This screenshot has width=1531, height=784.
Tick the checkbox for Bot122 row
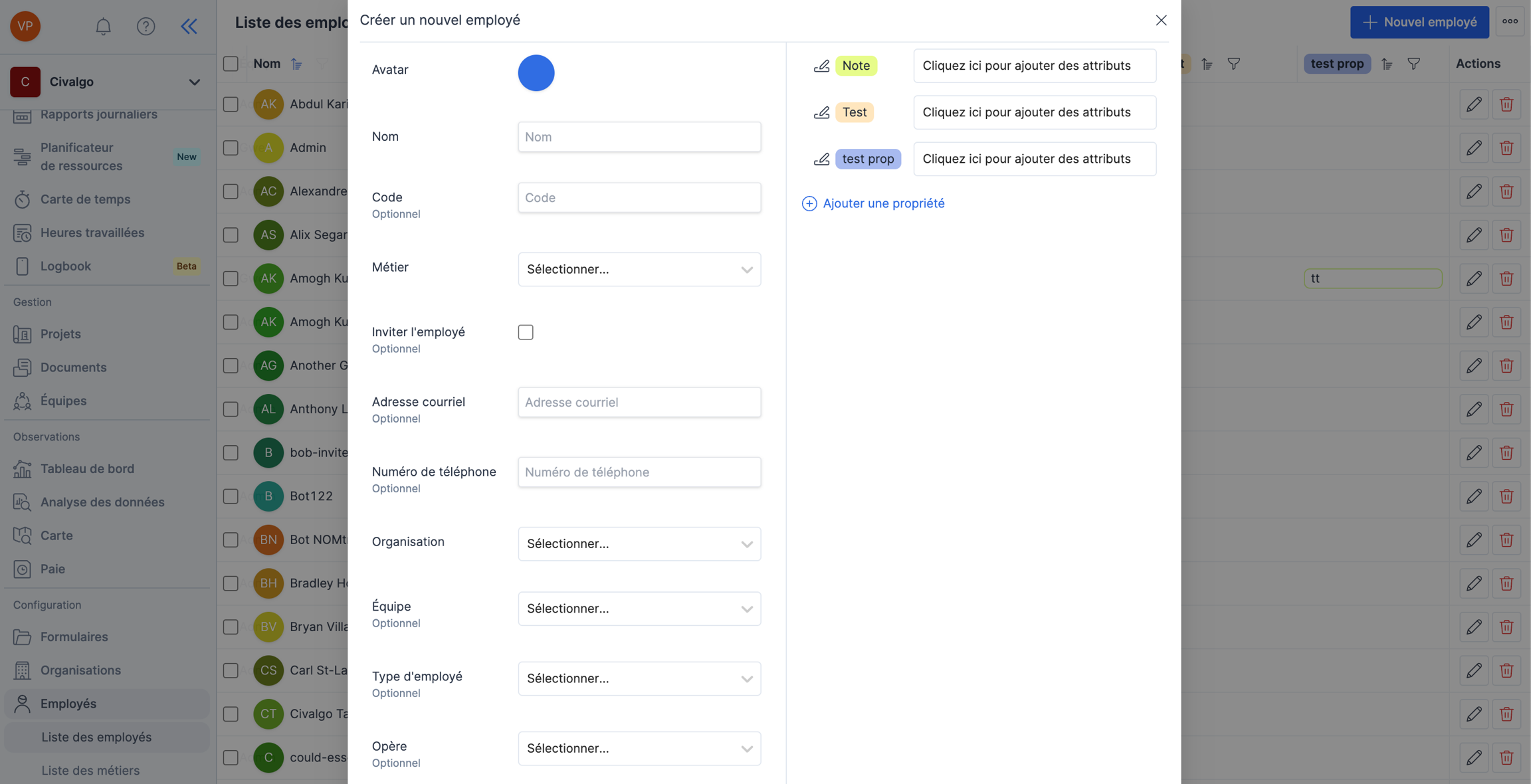click(x=231, y=496)
